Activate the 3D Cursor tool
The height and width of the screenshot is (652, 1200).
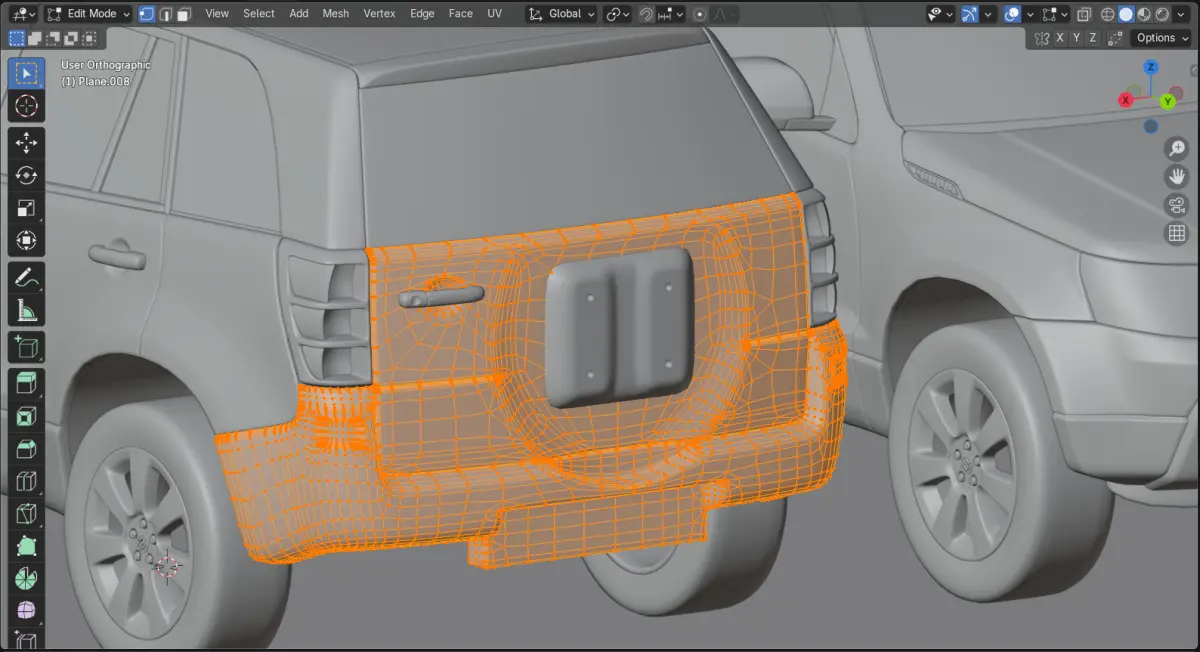27,105
